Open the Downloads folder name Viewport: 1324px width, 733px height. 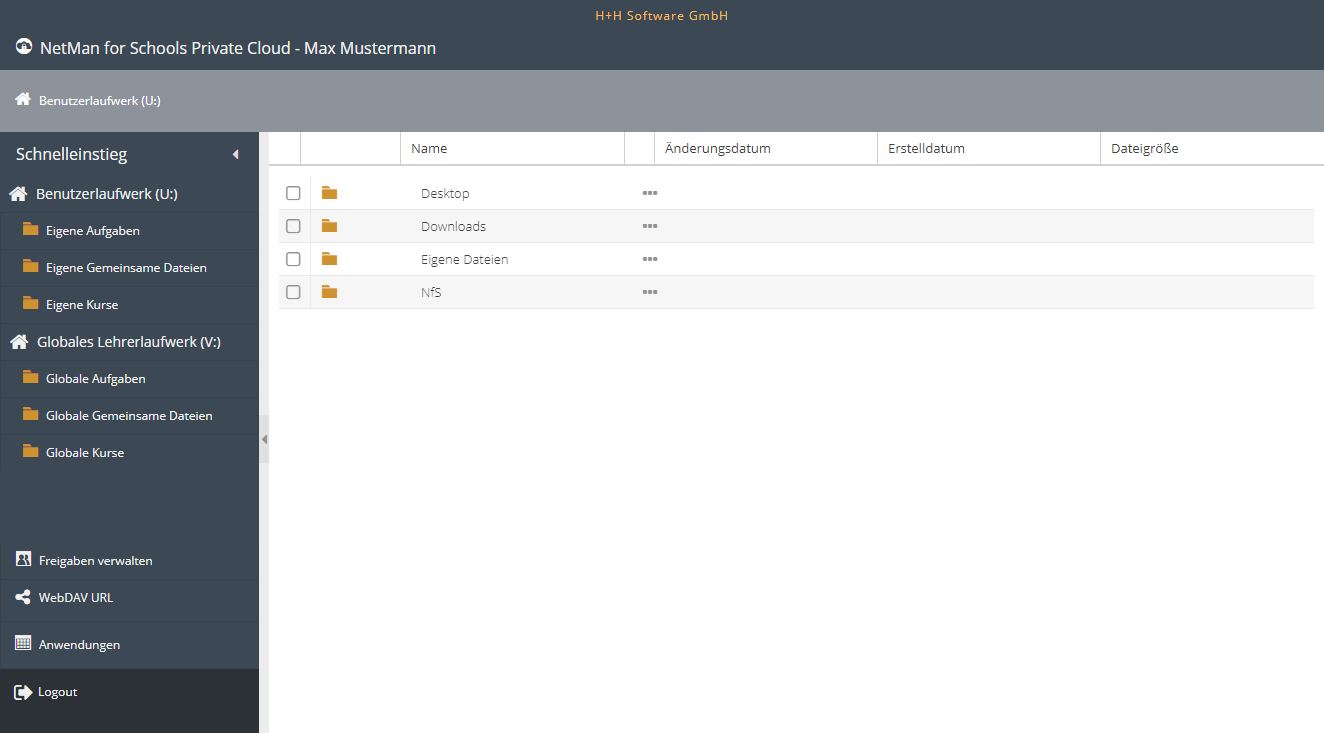[x=453, y=227]
